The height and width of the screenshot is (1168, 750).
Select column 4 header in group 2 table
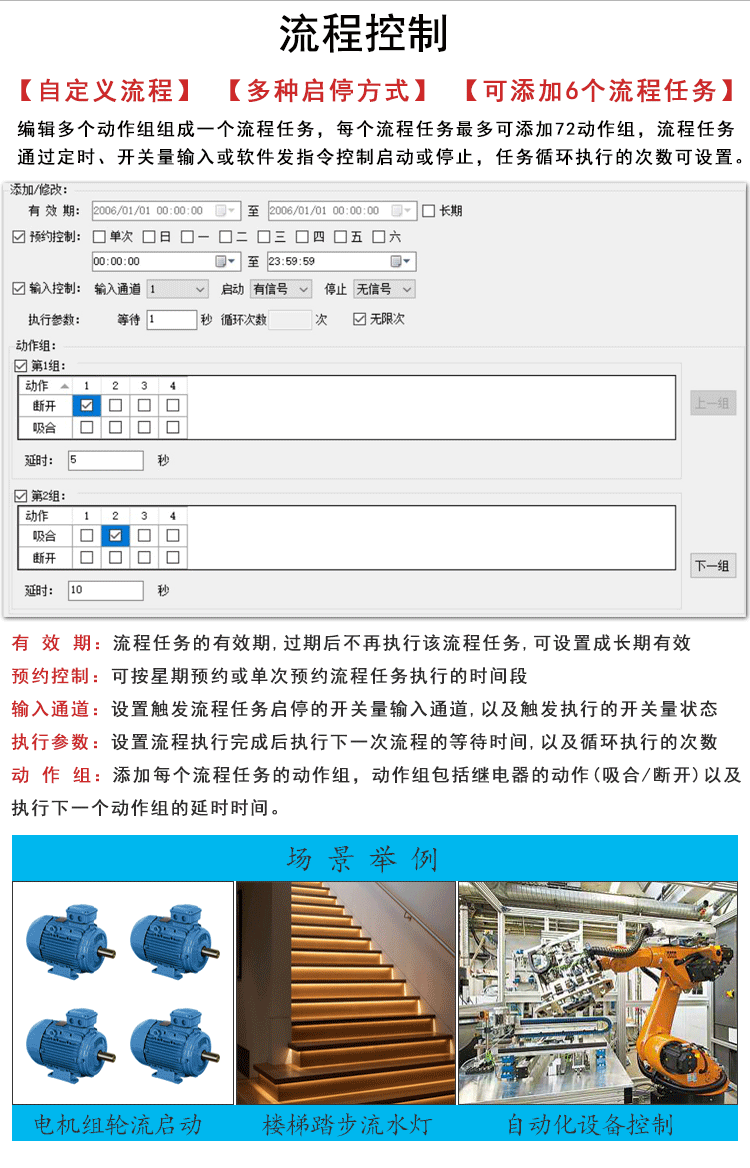pyautogui.click(x=173, y=515)
